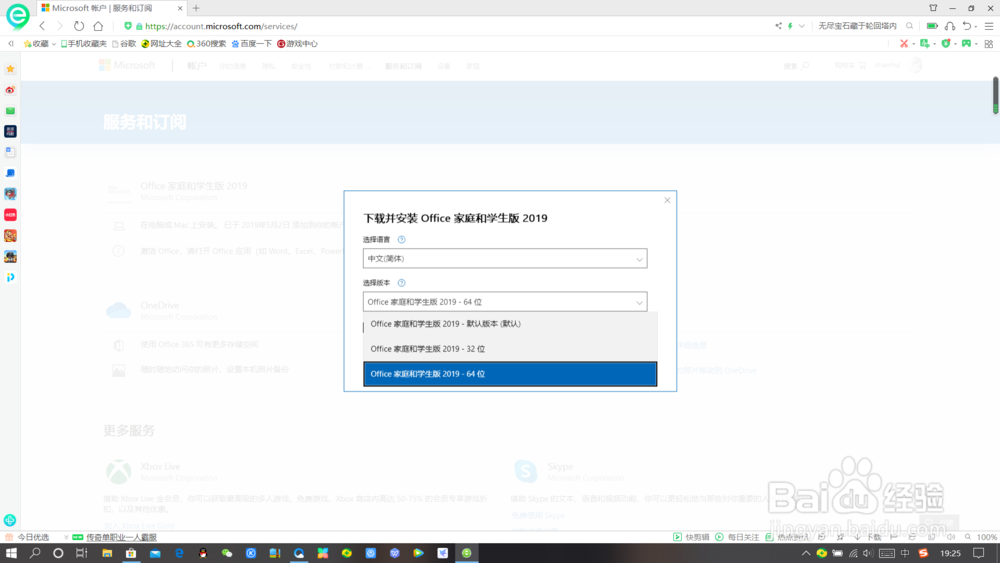Open the 今日优选 status bar item

click(27, 537)
